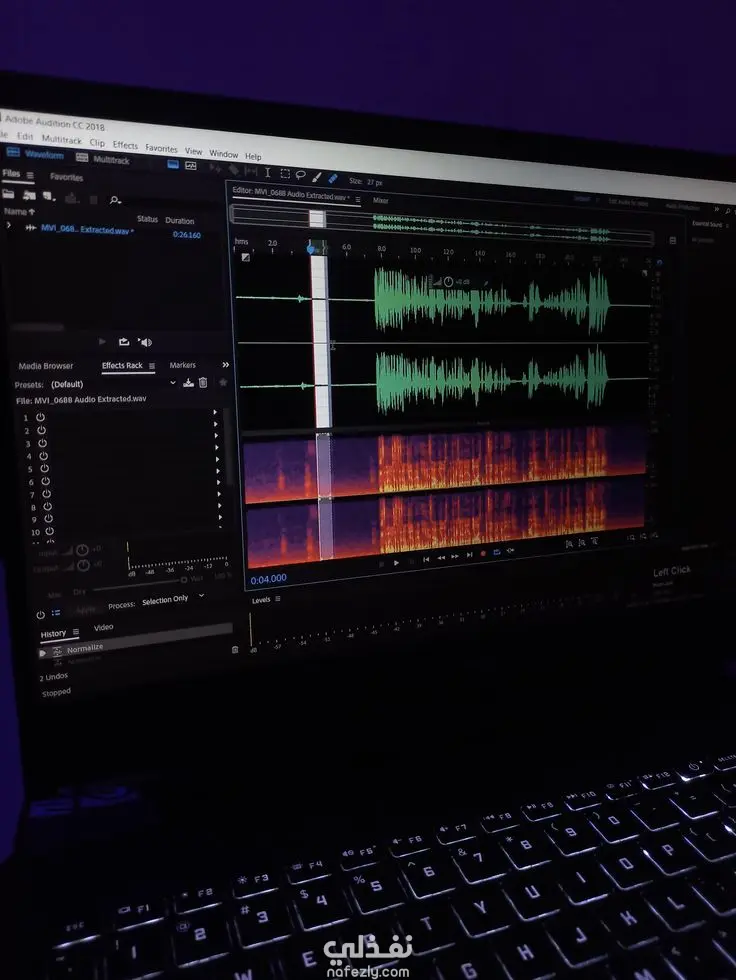Toggle the Loop Playback button
The image size is (736, 980).
(x=497, y=552)
